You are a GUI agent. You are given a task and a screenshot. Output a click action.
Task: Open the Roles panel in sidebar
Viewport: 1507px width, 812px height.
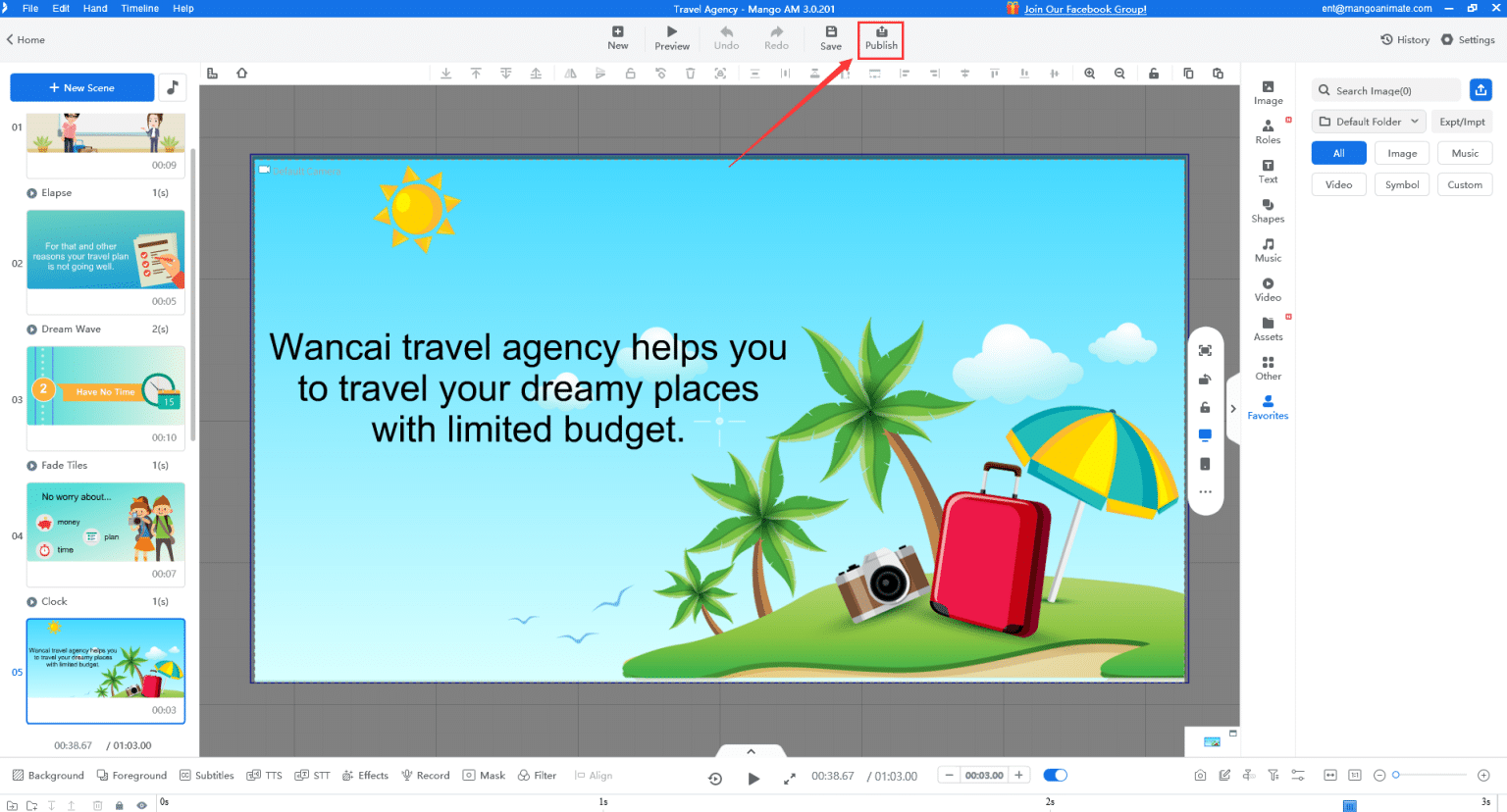coord(1268,131)
